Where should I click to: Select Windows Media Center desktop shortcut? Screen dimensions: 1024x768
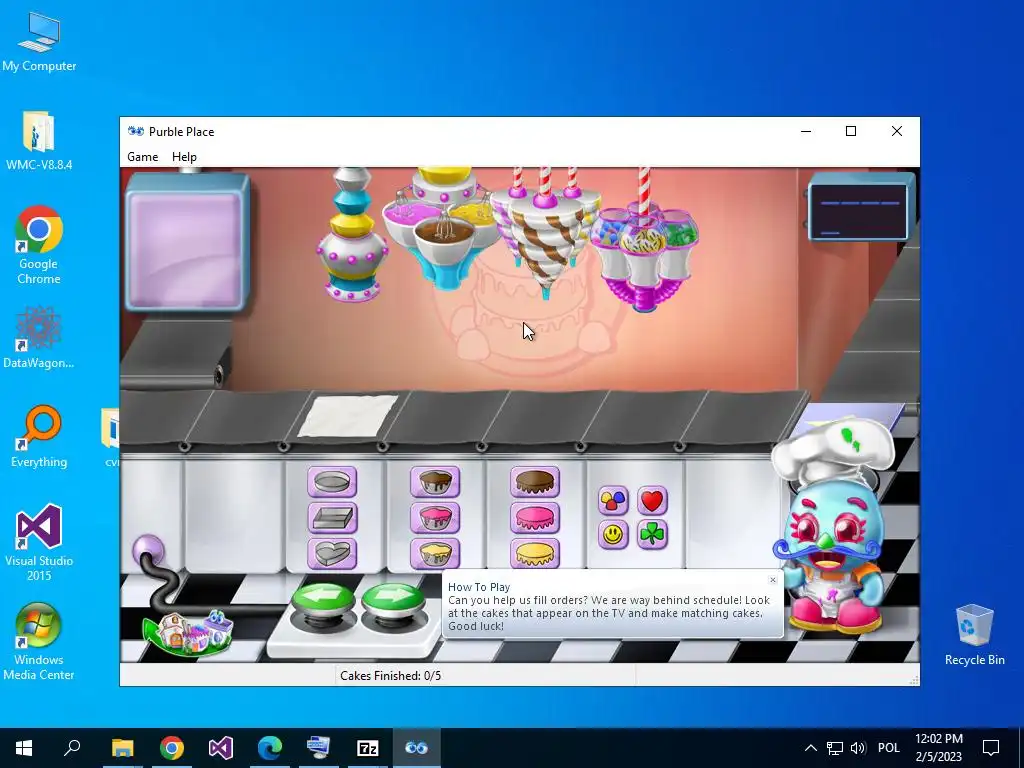tap(39, 642)
